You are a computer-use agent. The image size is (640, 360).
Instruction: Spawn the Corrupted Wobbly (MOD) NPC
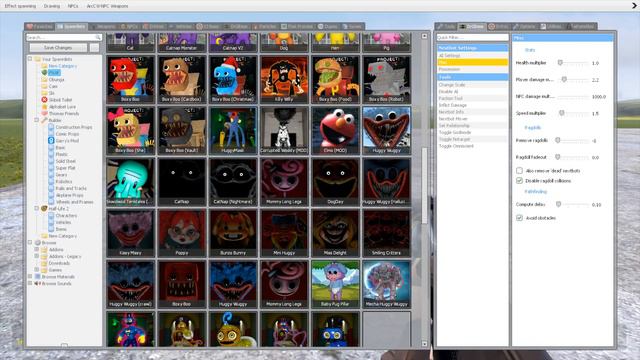click(x=284, y=131)
